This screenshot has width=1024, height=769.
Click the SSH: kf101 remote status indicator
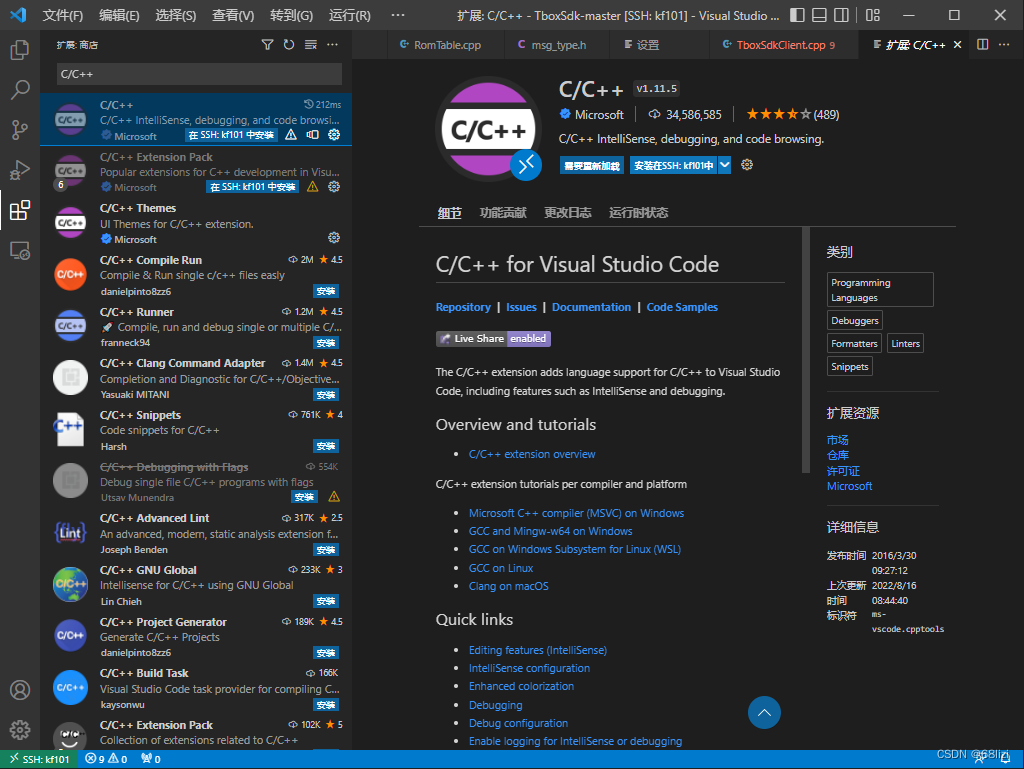[x=39, y=759]
